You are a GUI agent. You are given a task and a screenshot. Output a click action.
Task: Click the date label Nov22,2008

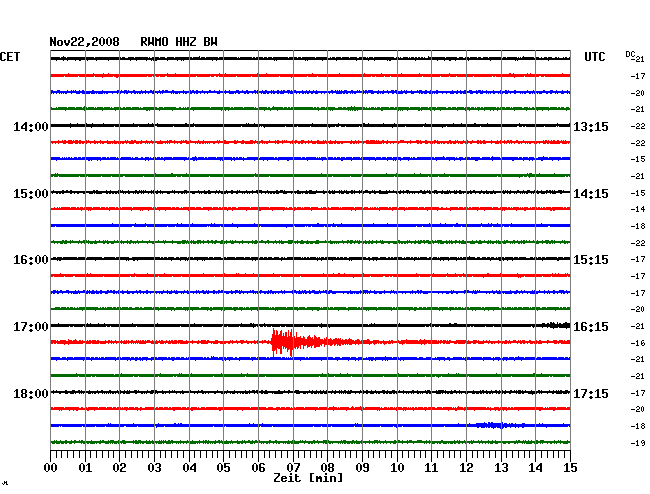[84, 42]
